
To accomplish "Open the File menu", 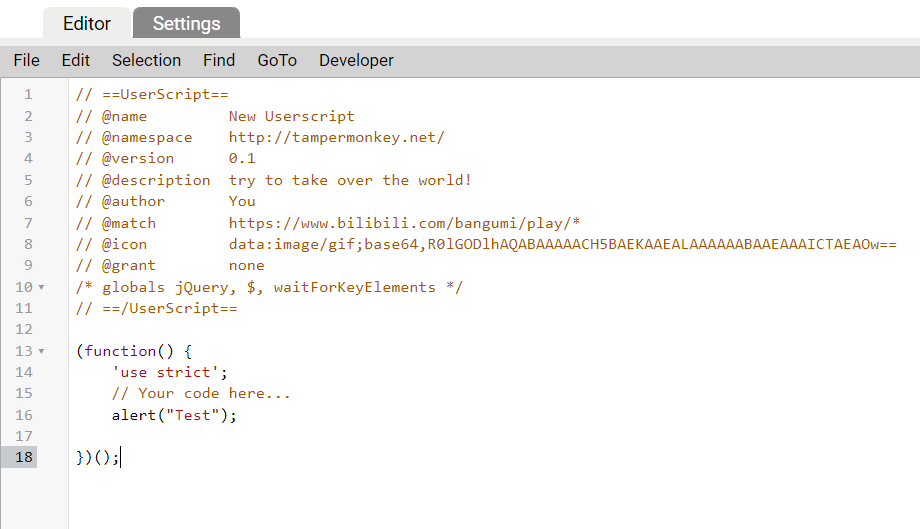I will click(x=26, y=60).
